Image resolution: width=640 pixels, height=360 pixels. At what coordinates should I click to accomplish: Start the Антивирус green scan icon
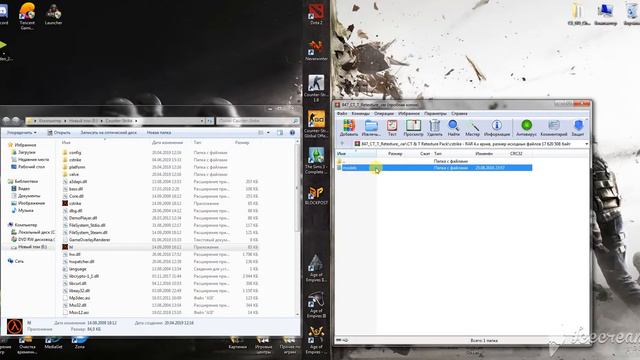point(527,128)
